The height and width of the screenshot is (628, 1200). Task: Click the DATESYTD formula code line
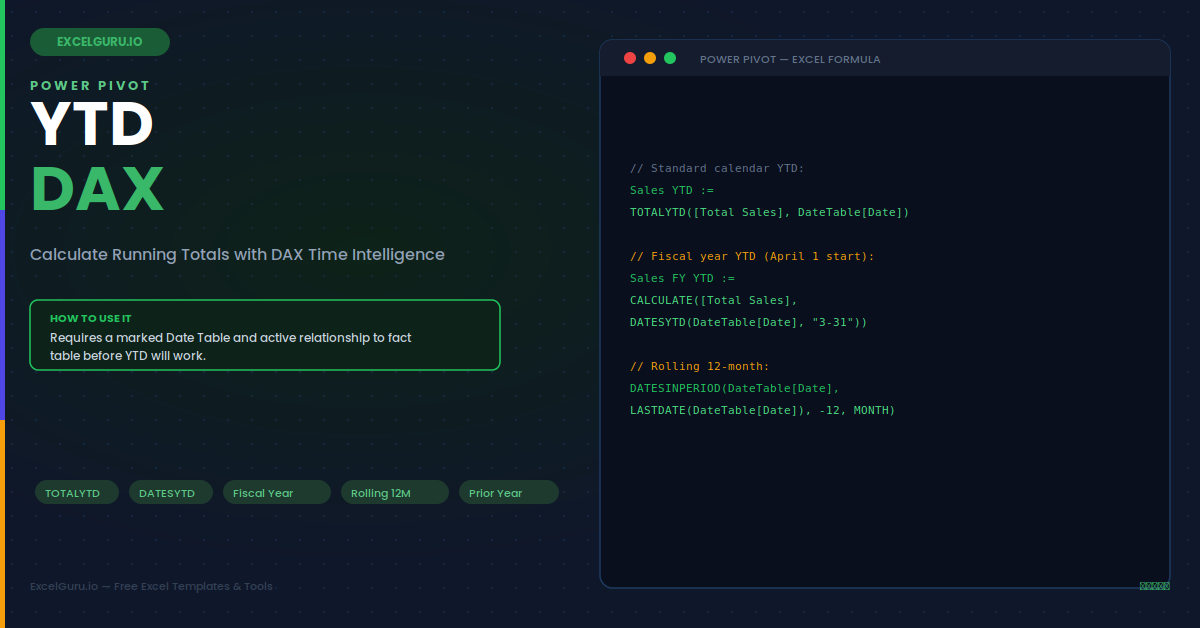(748, 322)
